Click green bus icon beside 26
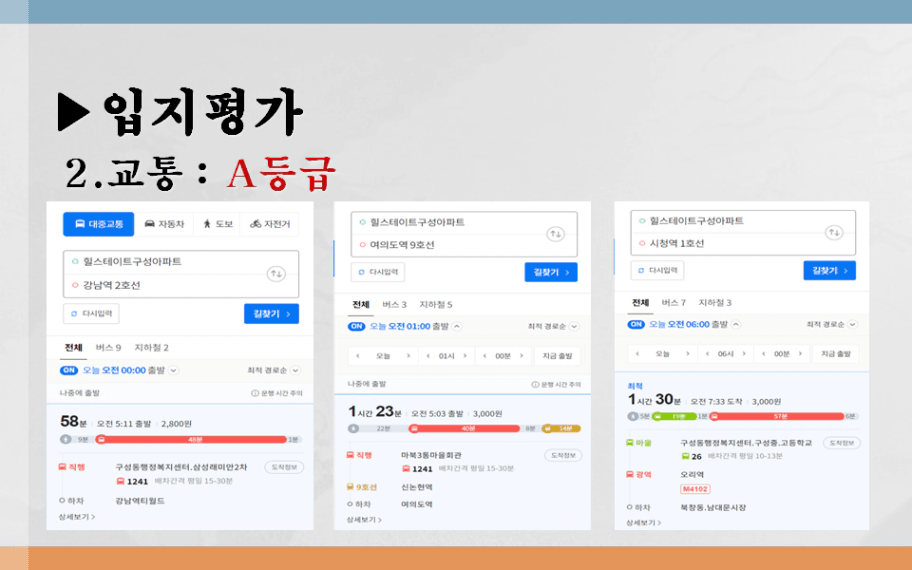Screen dimensions: 912x570 pyautogui.click(x=685, y=457)
